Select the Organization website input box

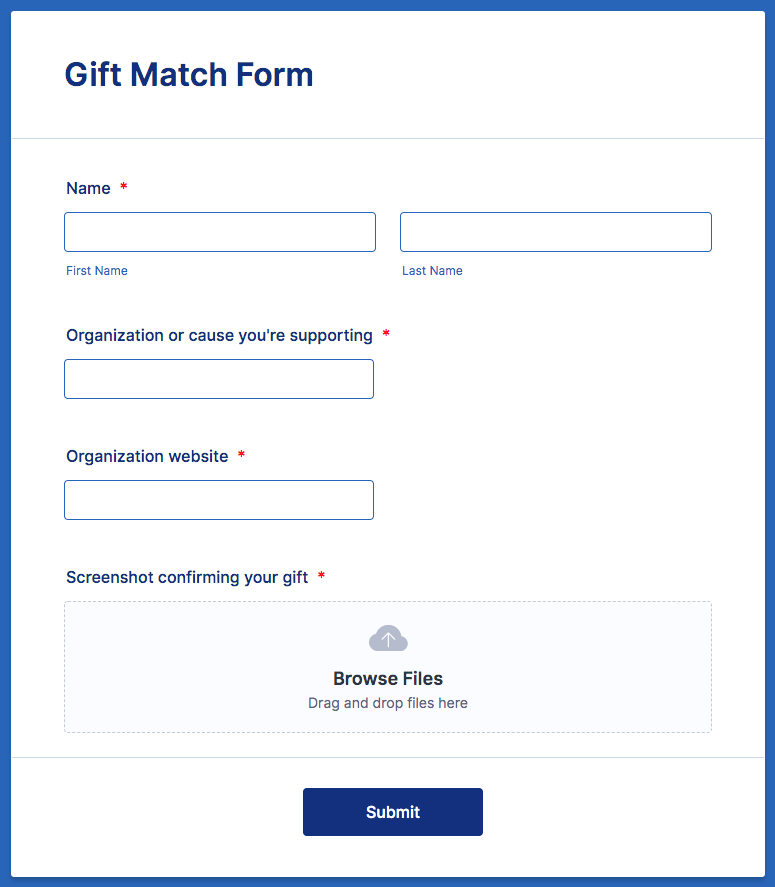219,500
